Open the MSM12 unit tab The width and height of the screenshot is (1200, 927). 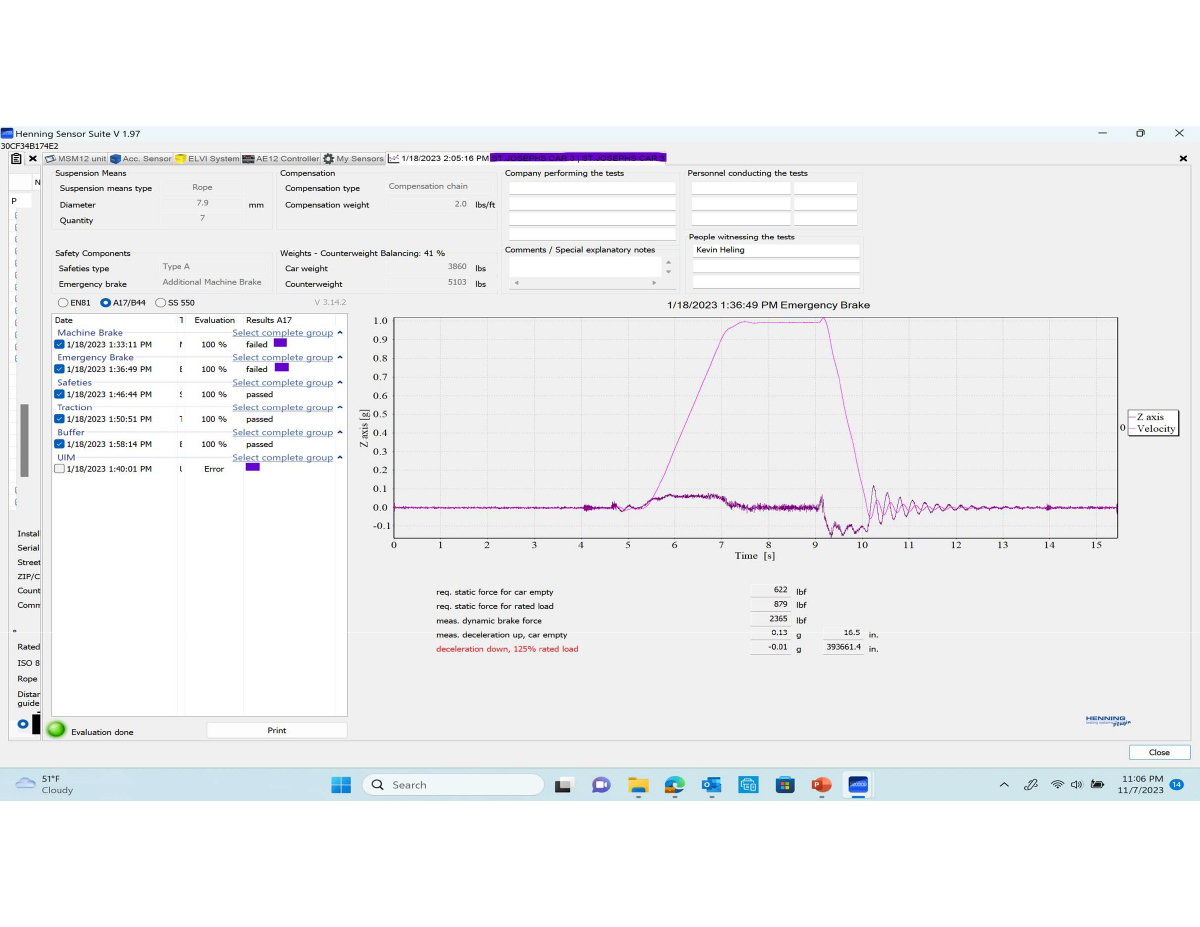[75, 158]
